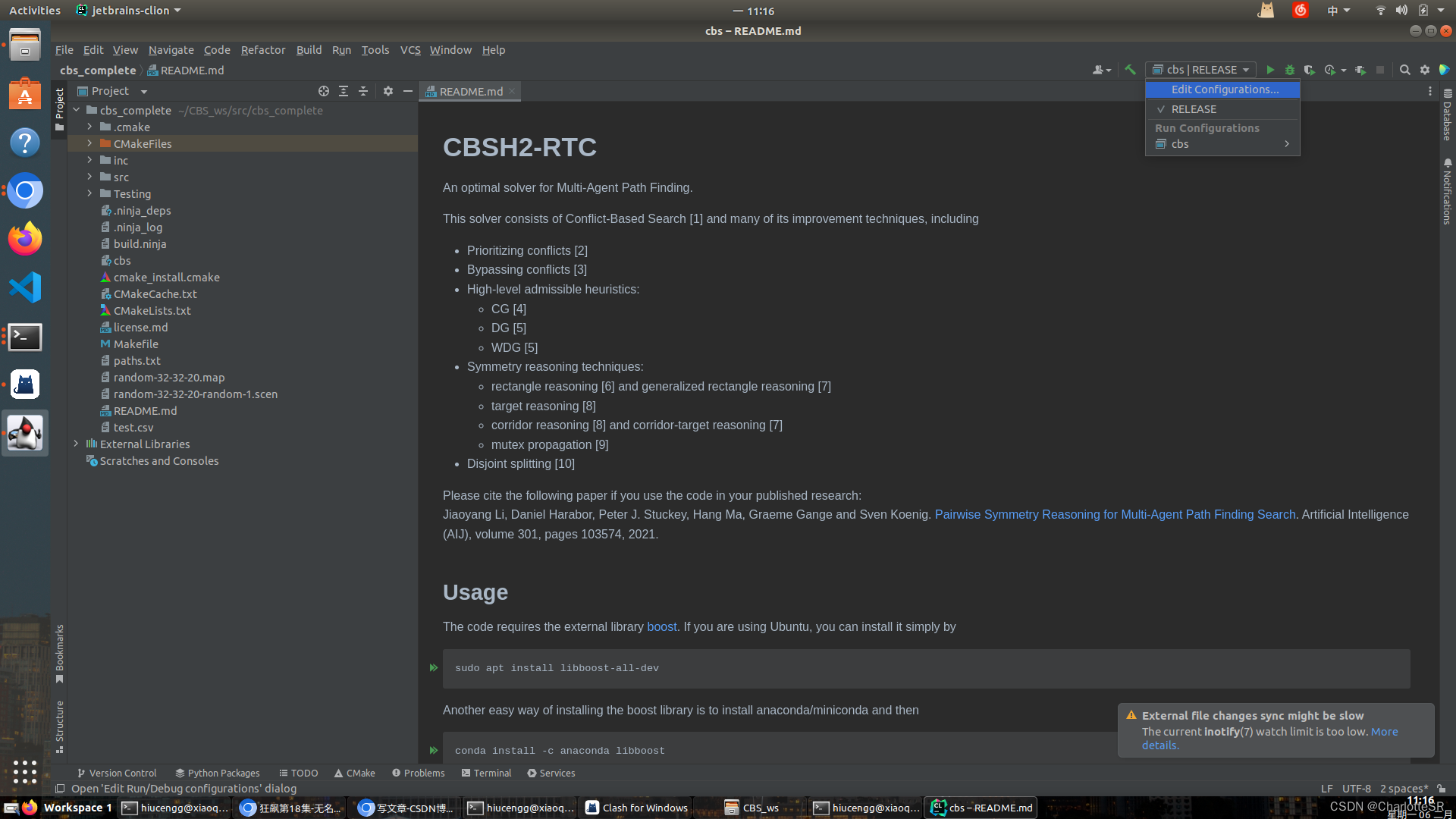Open the Refactor menu
1456x819 pixels.
(262, 49)
